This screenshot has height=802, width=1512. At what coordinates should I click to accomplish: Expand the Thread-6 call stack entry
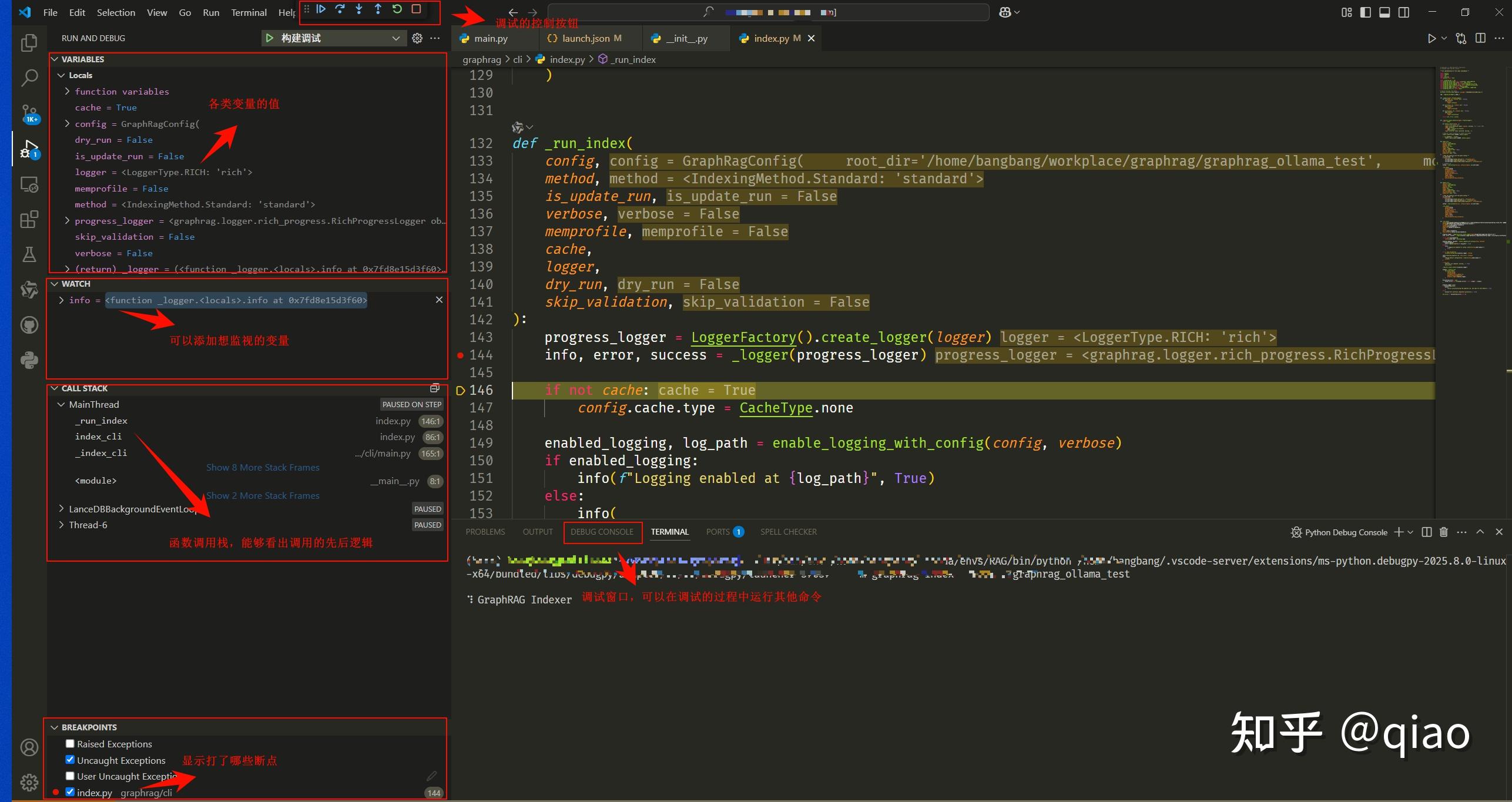pyautogui.click(x=61, y=525)
